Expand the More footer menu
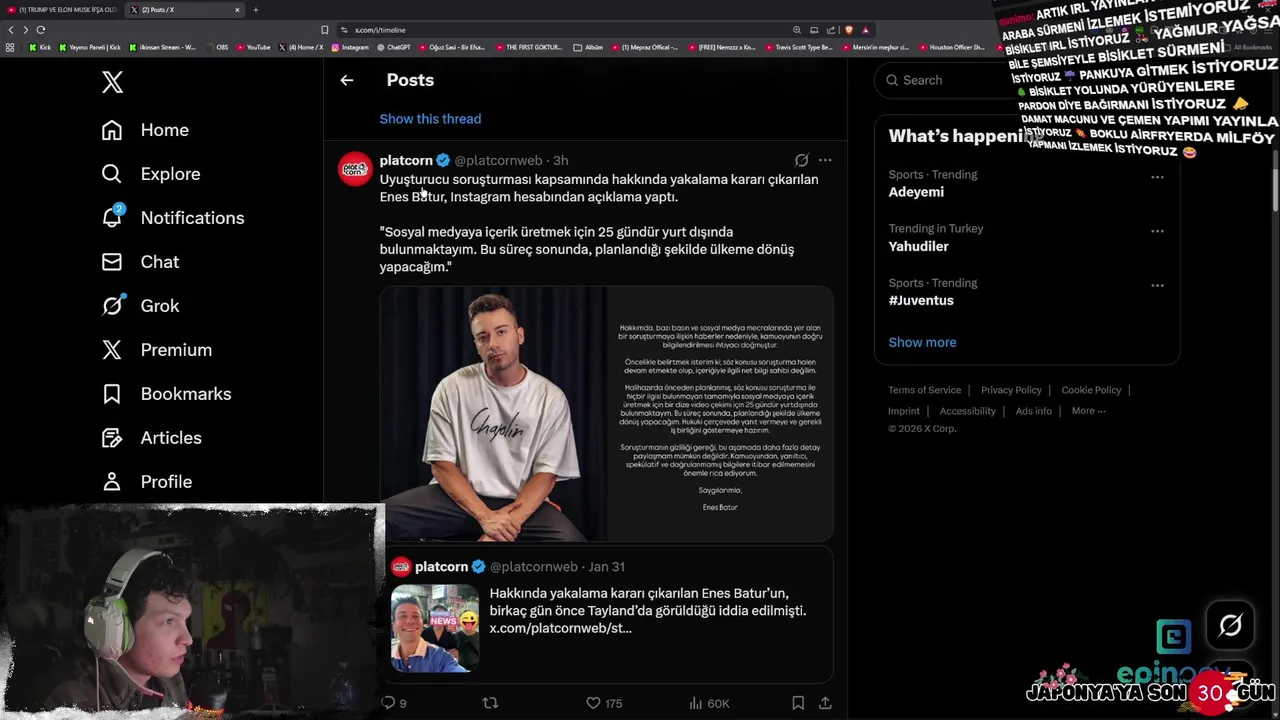The width and height of the screenshot is (1280, 720). (x=1088, y=411)
